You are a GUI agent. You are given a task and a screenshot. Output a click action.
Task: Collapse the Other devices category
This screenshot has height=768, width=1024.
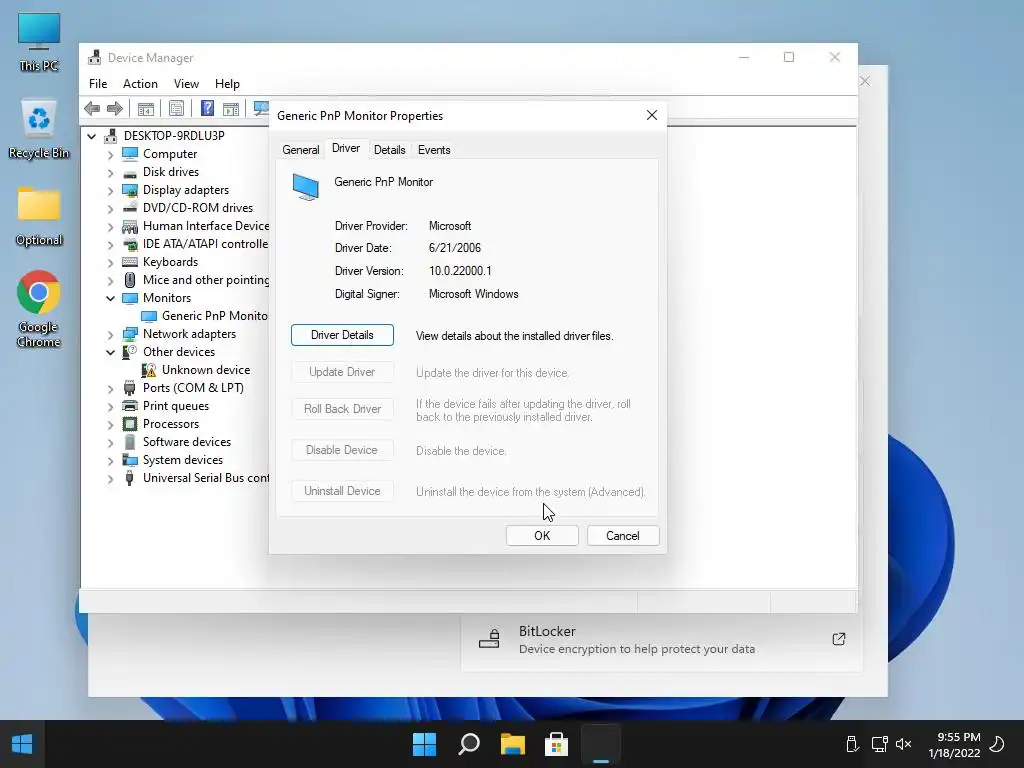110,353
